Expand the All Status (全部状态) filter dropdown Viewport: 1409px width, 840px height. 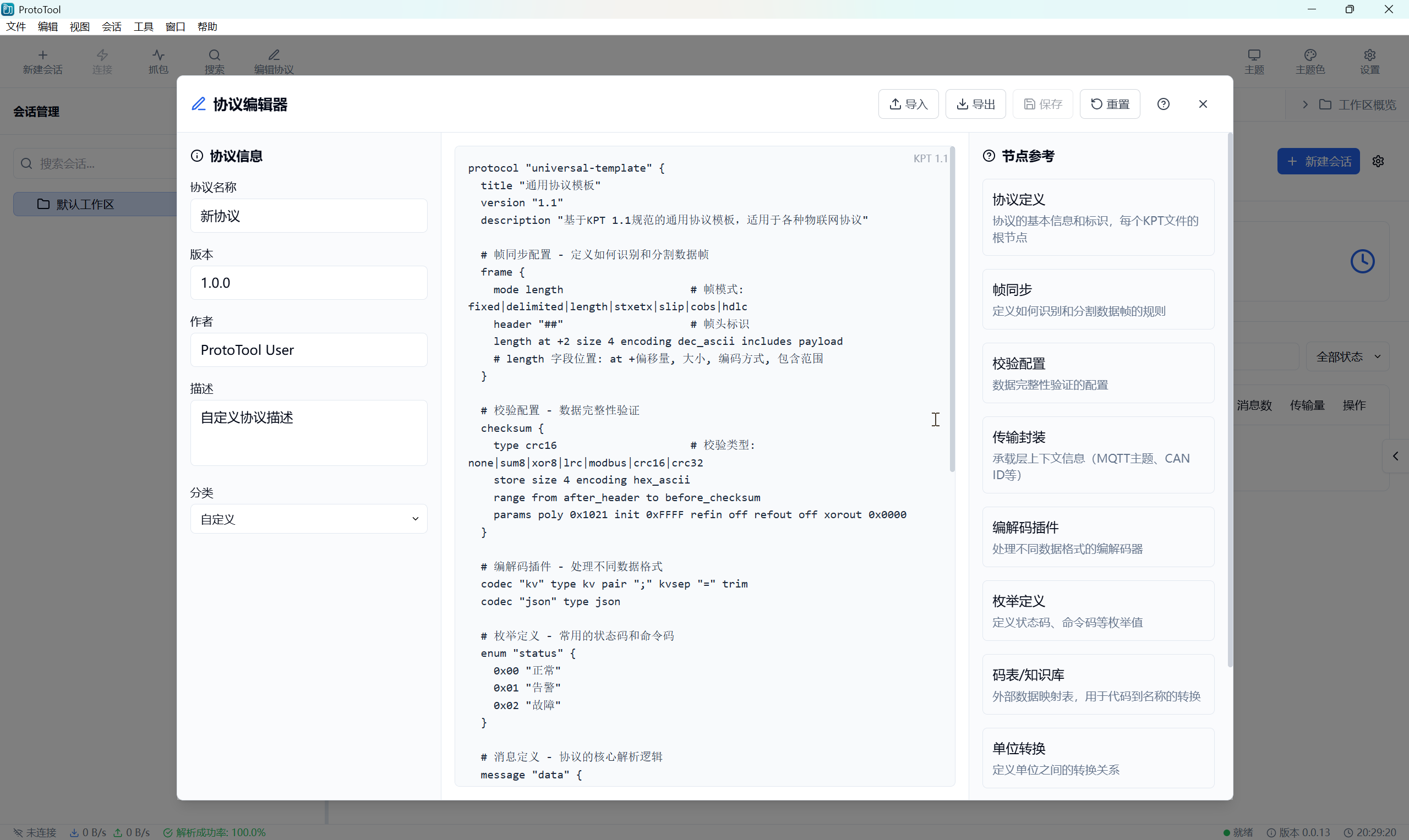1348,356
